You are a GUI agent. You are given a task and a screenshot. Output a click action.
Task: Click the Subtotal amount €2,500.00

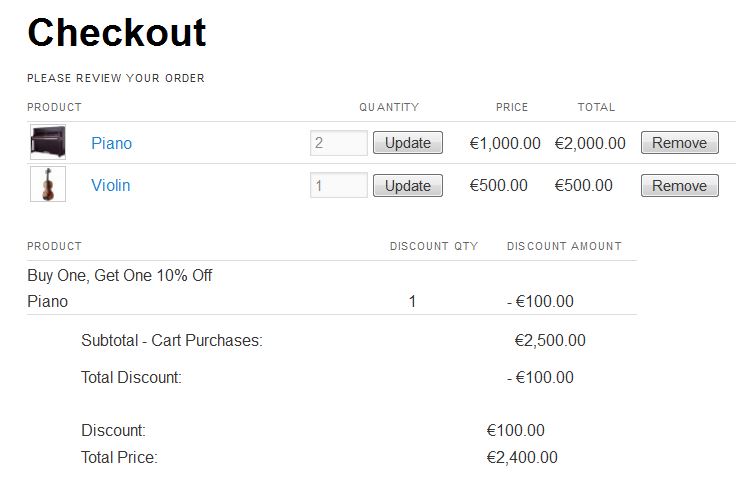[550, 340]
